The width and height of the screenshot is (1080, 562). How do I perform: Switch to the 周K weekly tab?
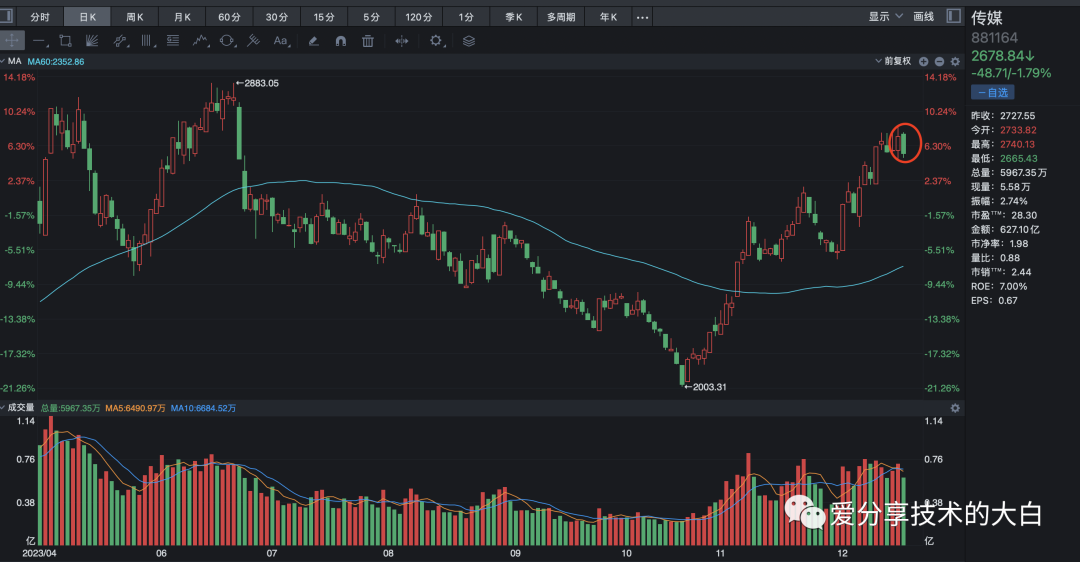(135, 17)
